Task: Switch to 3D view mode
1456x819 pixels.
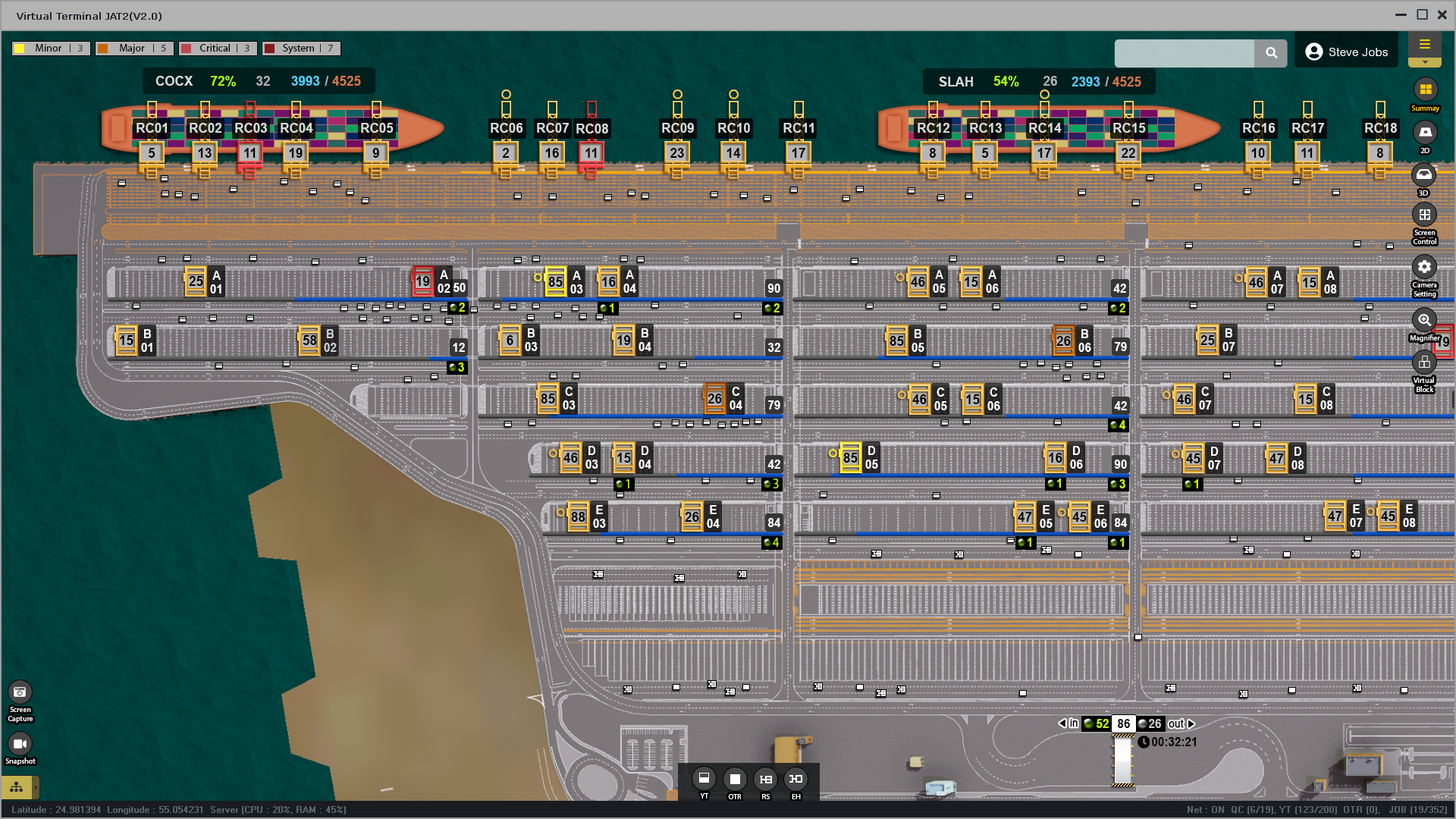Action: [1424, 175]
